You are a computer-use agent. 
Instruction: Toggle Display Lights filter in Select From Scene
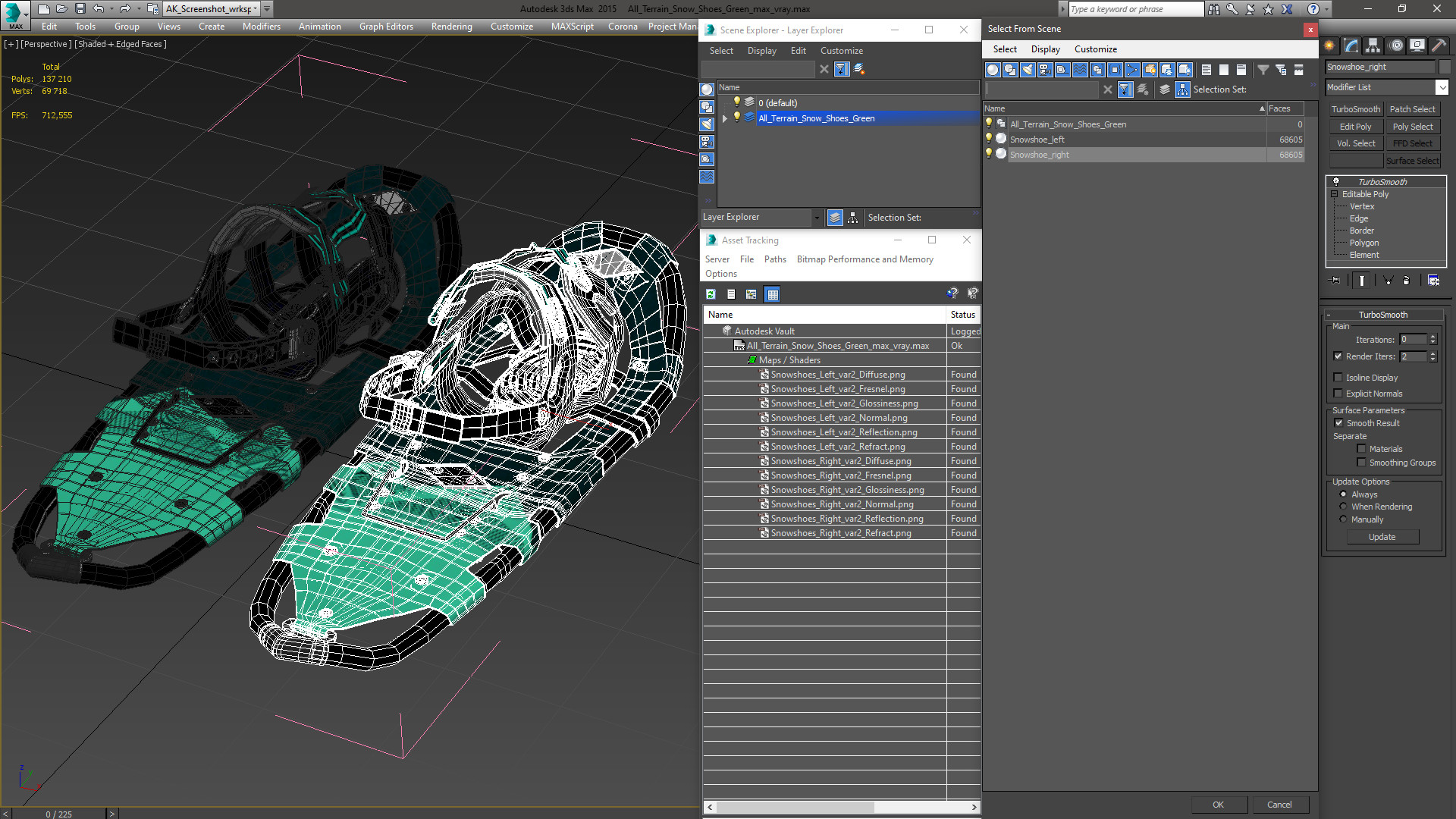click(x=1028, y=70)
